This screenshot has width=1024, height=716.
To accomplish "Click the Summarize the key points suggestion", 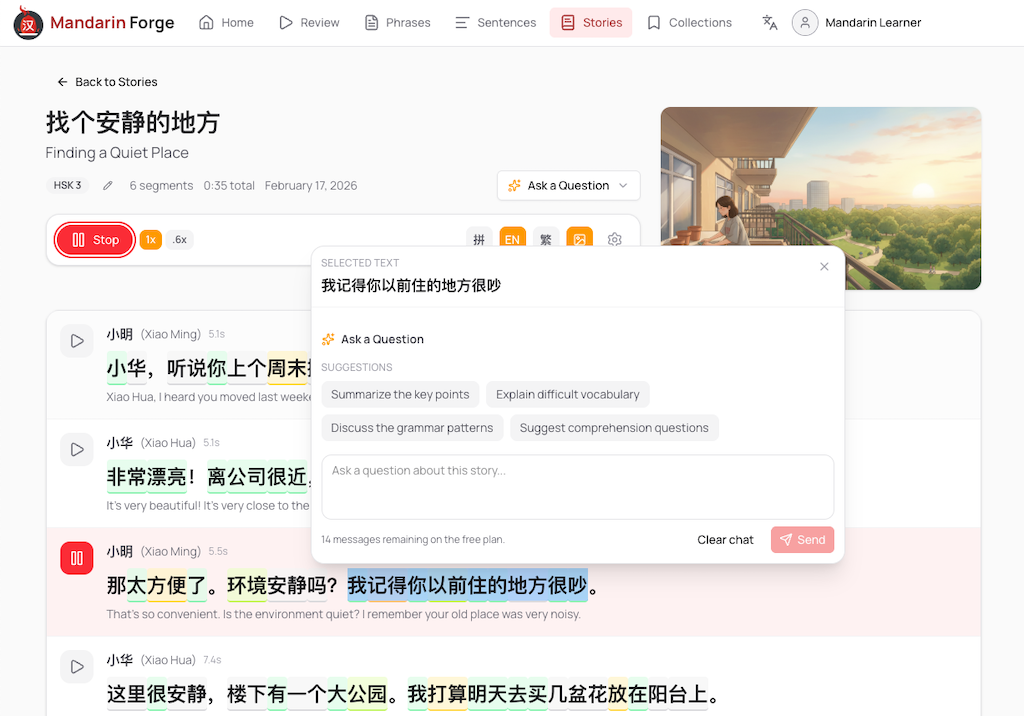I will tap(400, 394).
